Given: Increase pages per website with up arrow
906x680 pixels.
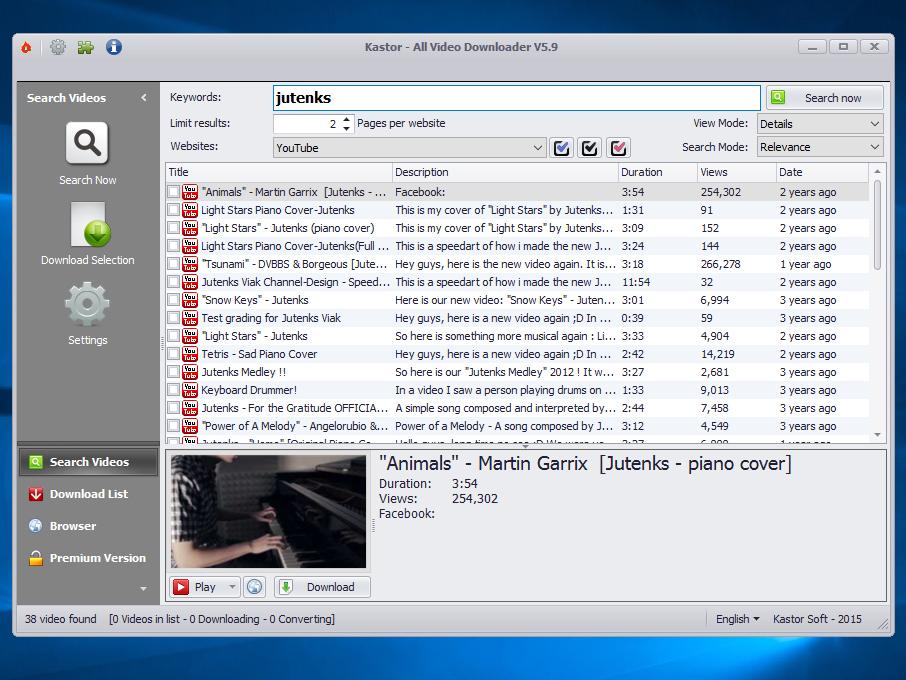Looking at the screenshot, I should point(346,119).
